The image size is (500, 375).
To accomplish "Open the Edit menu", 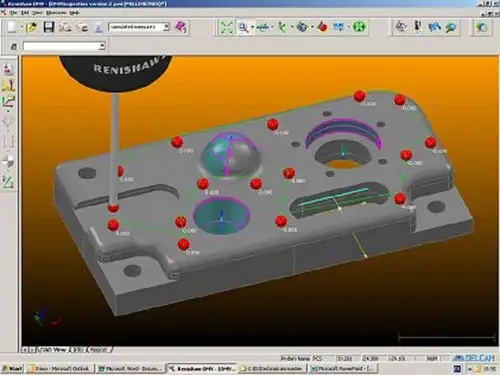I will [25, 13].
